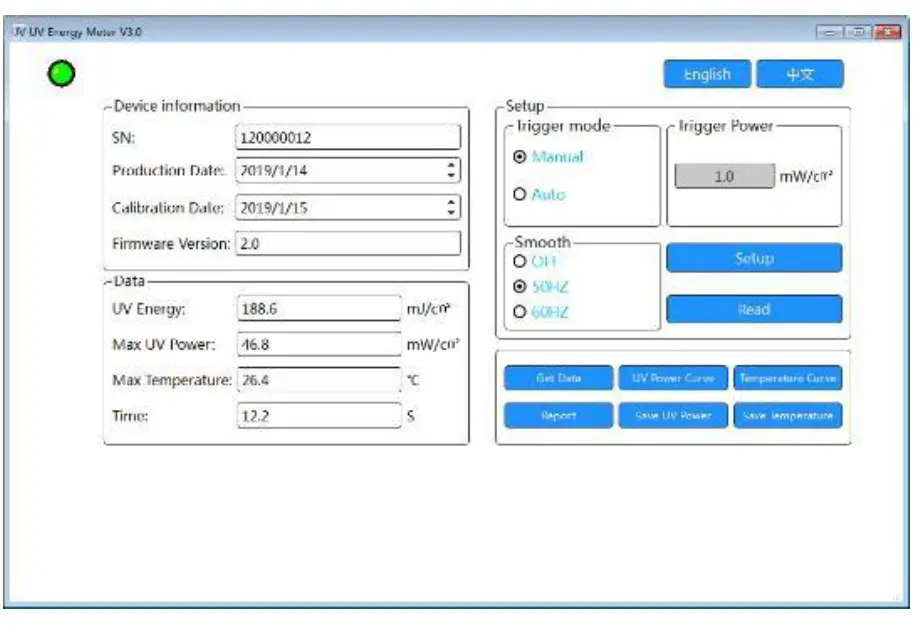
Task: Click the Read button
Action: point(754,309)
